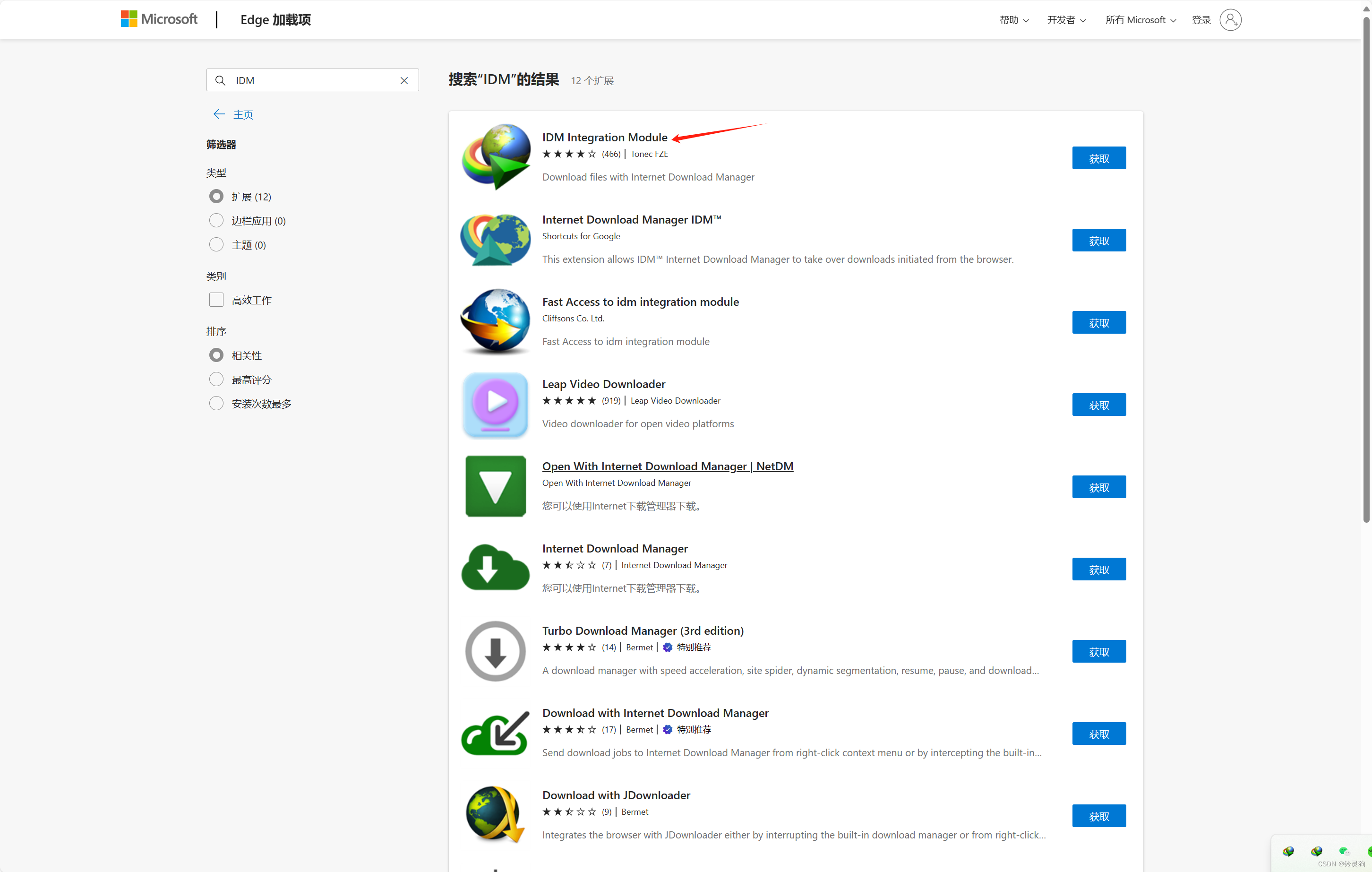Screen dimensions: 1372x872
Task: Click the Cliffsons Co. Ltd. publisher text
Action: tap(573, 319)
